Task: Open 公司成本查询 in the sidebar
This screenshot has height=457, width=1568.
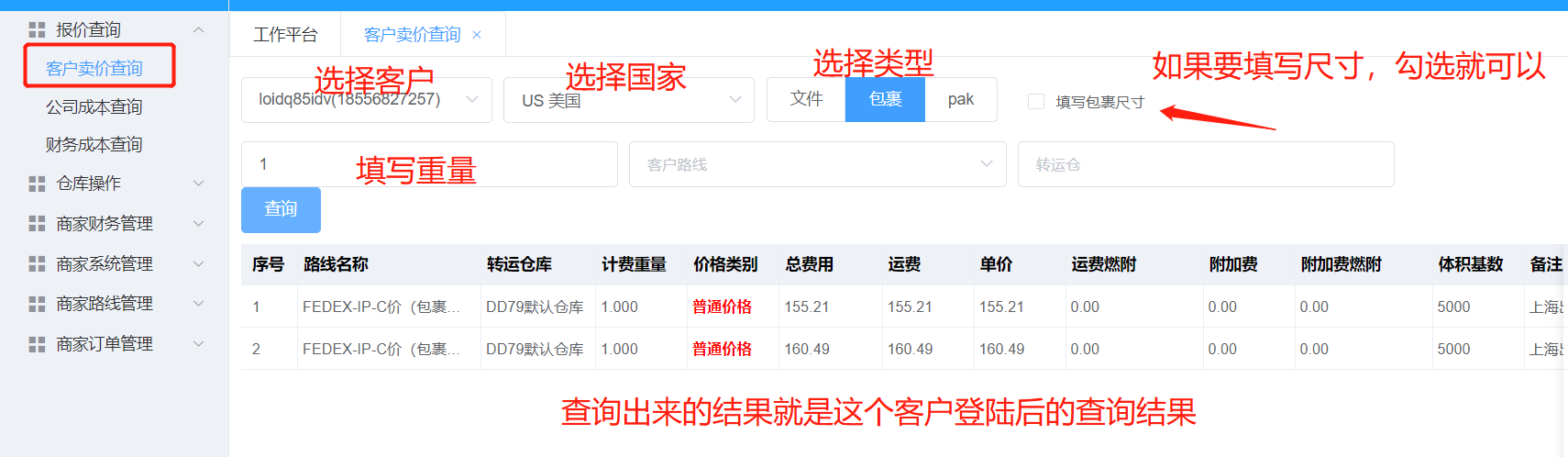Action: [94, 107]
